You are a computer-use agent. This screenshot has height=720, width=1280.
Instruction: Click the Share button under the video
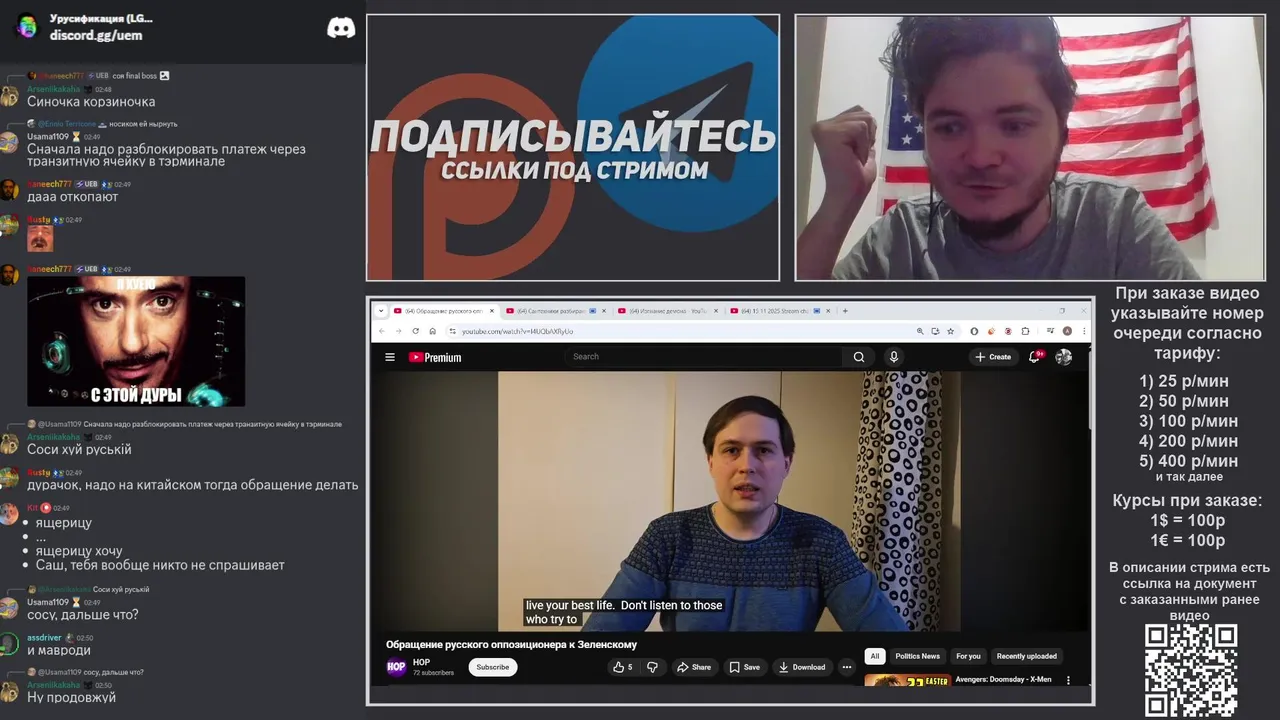(x=694, y=667)
